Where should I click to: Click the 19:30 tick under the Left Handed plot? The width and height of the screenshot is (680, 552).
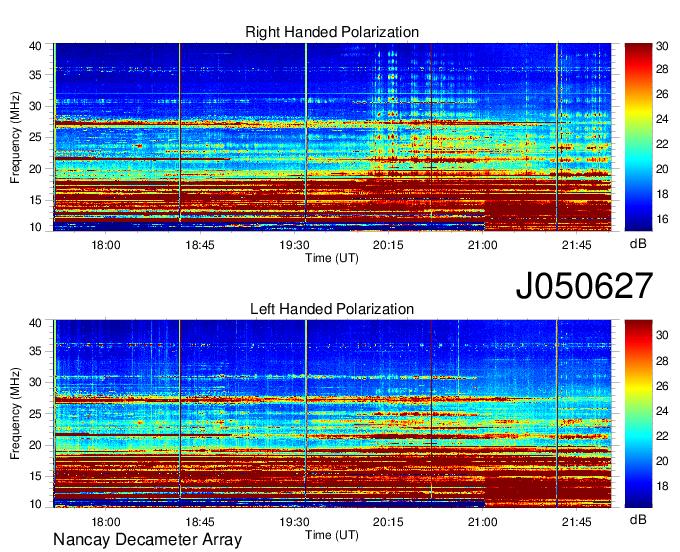(x=294, y=522)
